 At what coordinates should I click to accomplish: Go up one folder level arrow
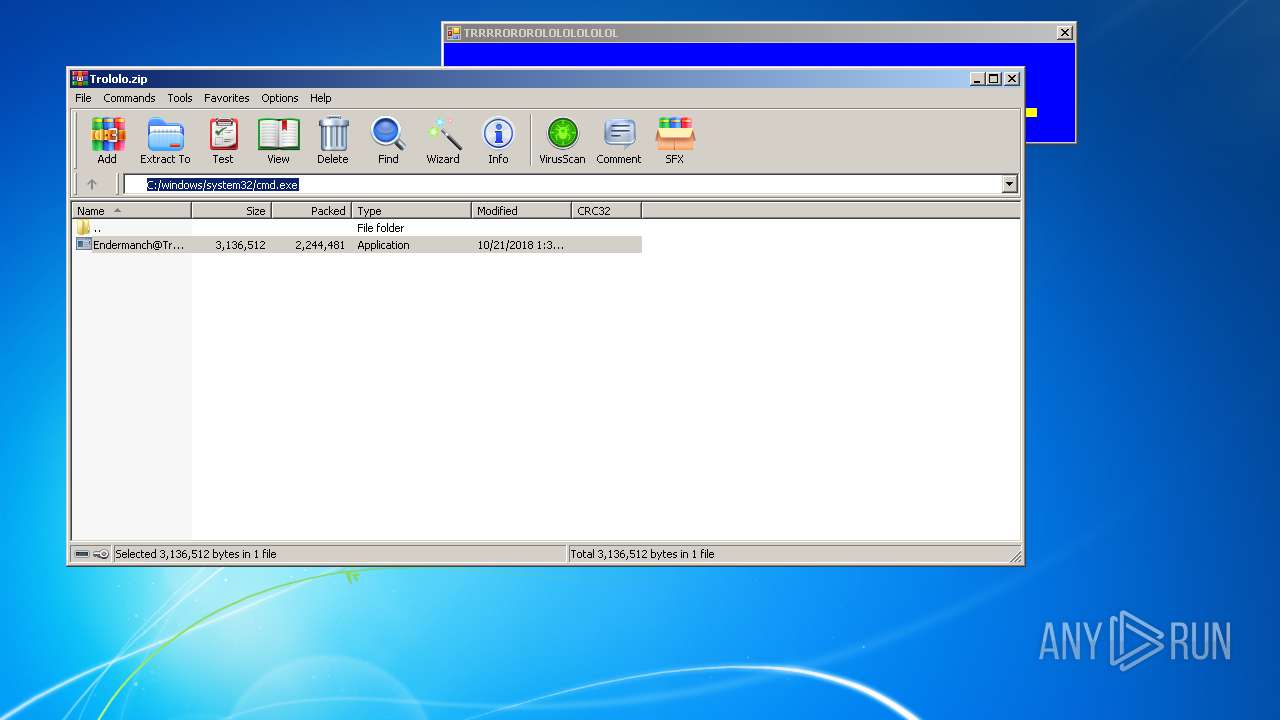[x=92, y=184]
